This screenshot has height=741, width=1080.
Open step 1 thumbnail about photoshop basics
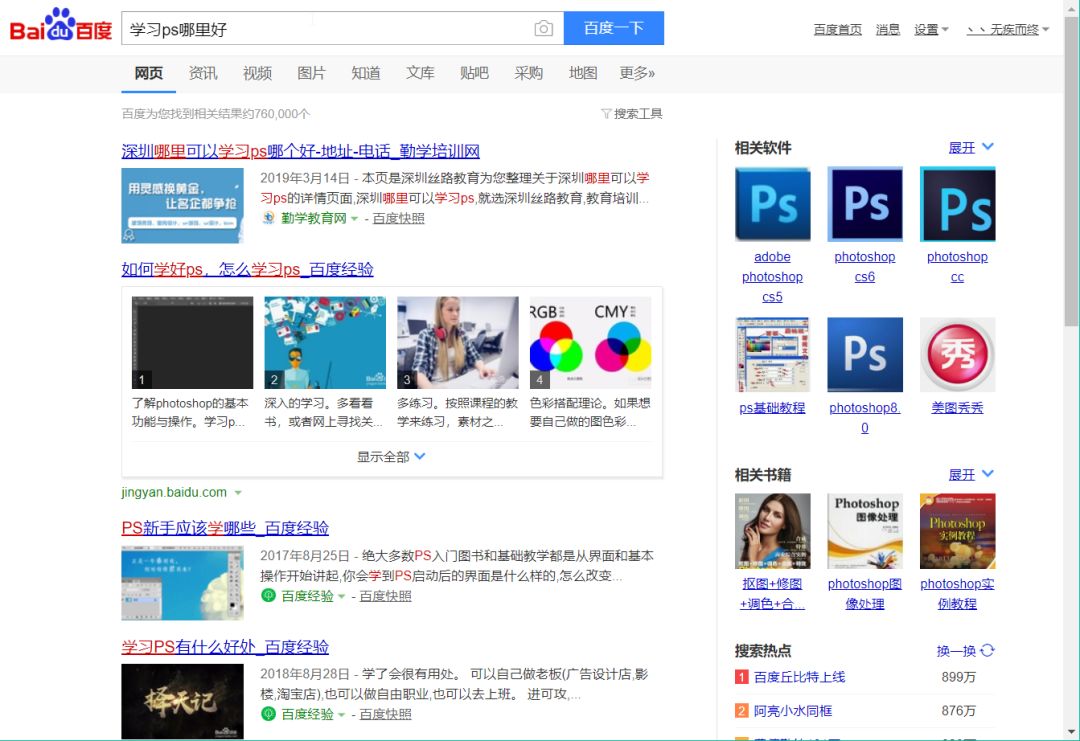pyautogui.click(x=192, y=342)
